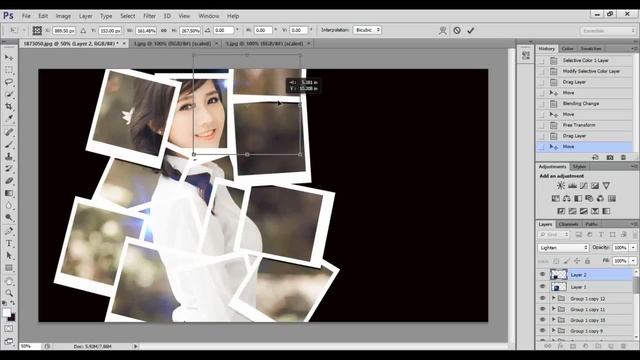This screenshot has width=640, height=360.
Task: Open the Opacity slider dropdown arrow
Action: pyautogui.click(x=633, y=248)
